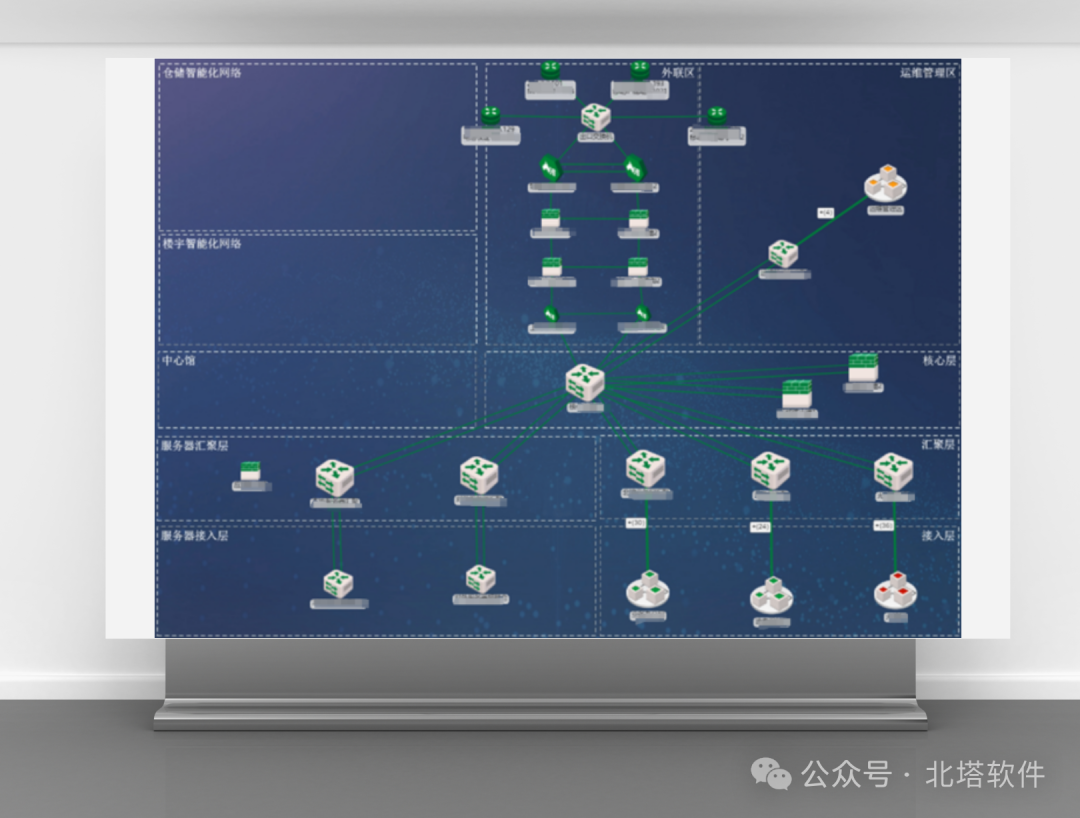The width and height of the screenshot is (1080, 818).
Task: Click the top-right green router beside 外联区 label
Action: point(640,69)
